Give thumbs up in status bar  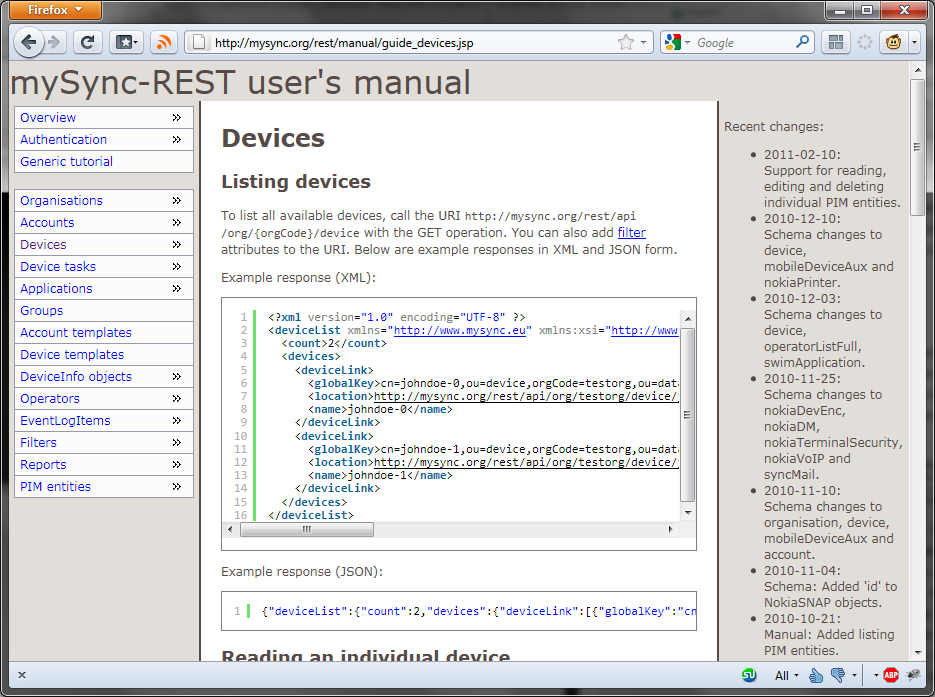(816, 675)
